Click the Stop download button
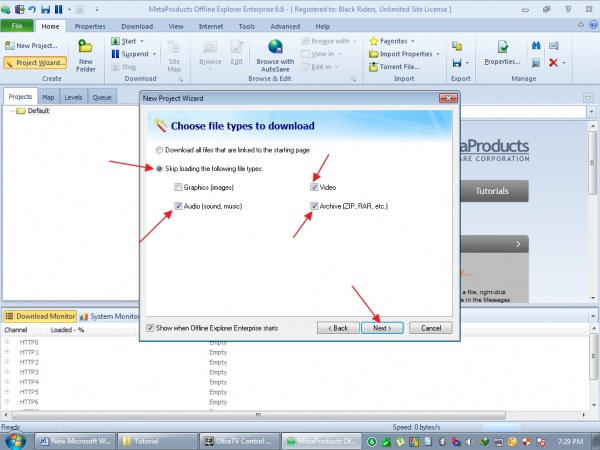This screenshot has height=450, width=600. 124,67
